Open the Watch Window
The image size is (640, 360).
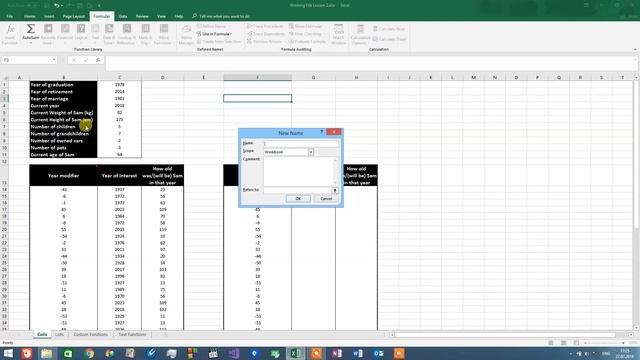pyautogui.click(x=338, y=34)
